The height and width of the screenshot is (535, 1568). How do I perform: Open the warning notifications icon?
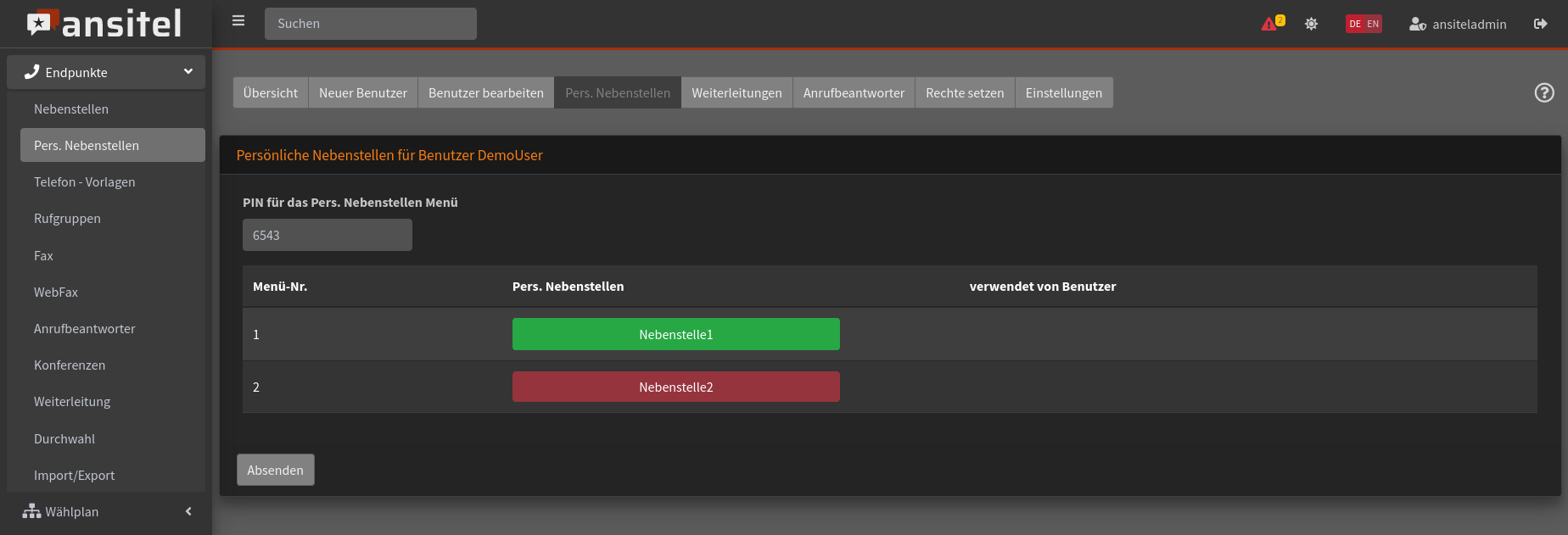point(1270,24)
